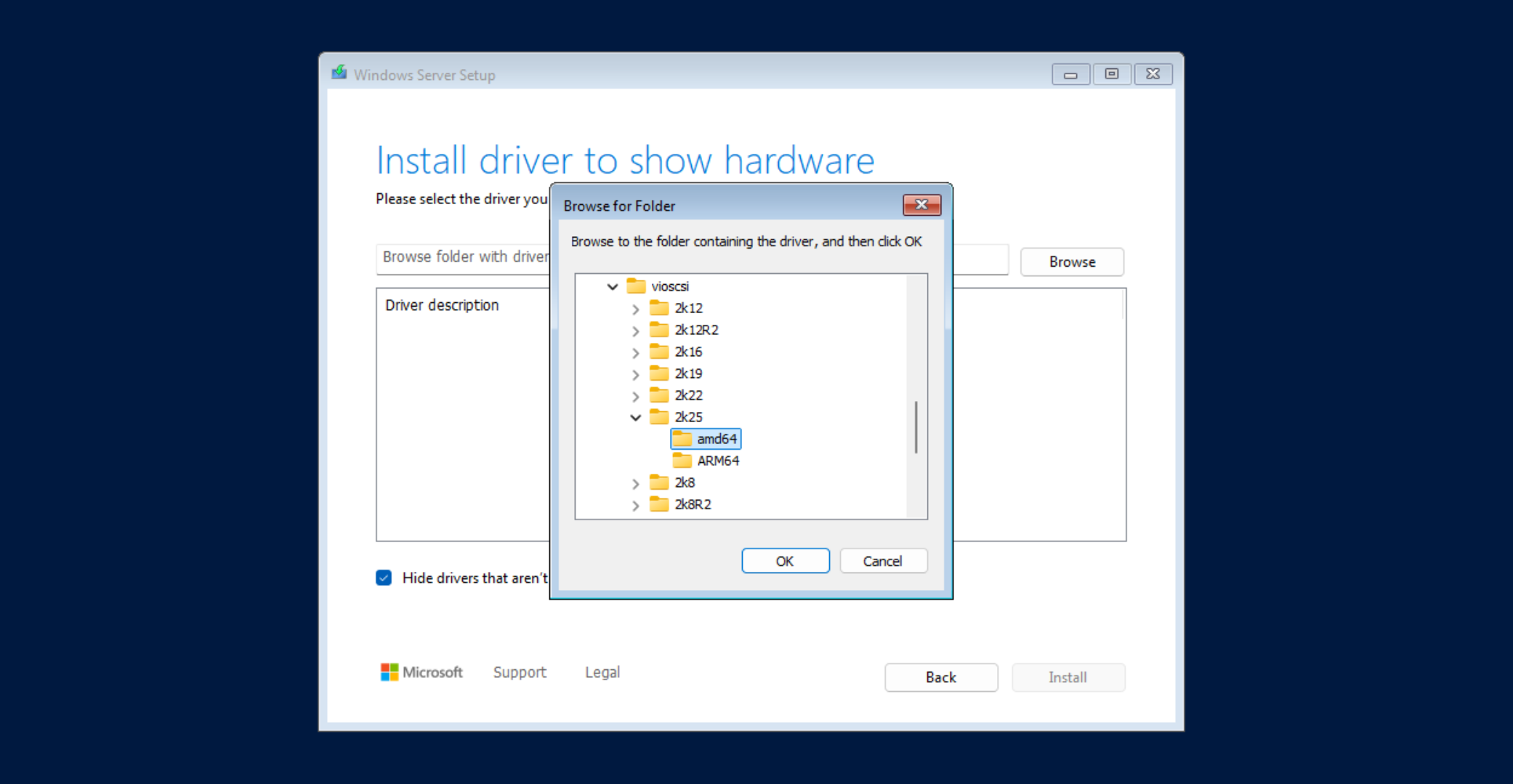Maximize the Windows Server Setup window
1513x784 pixels.
pos(1111,74)
